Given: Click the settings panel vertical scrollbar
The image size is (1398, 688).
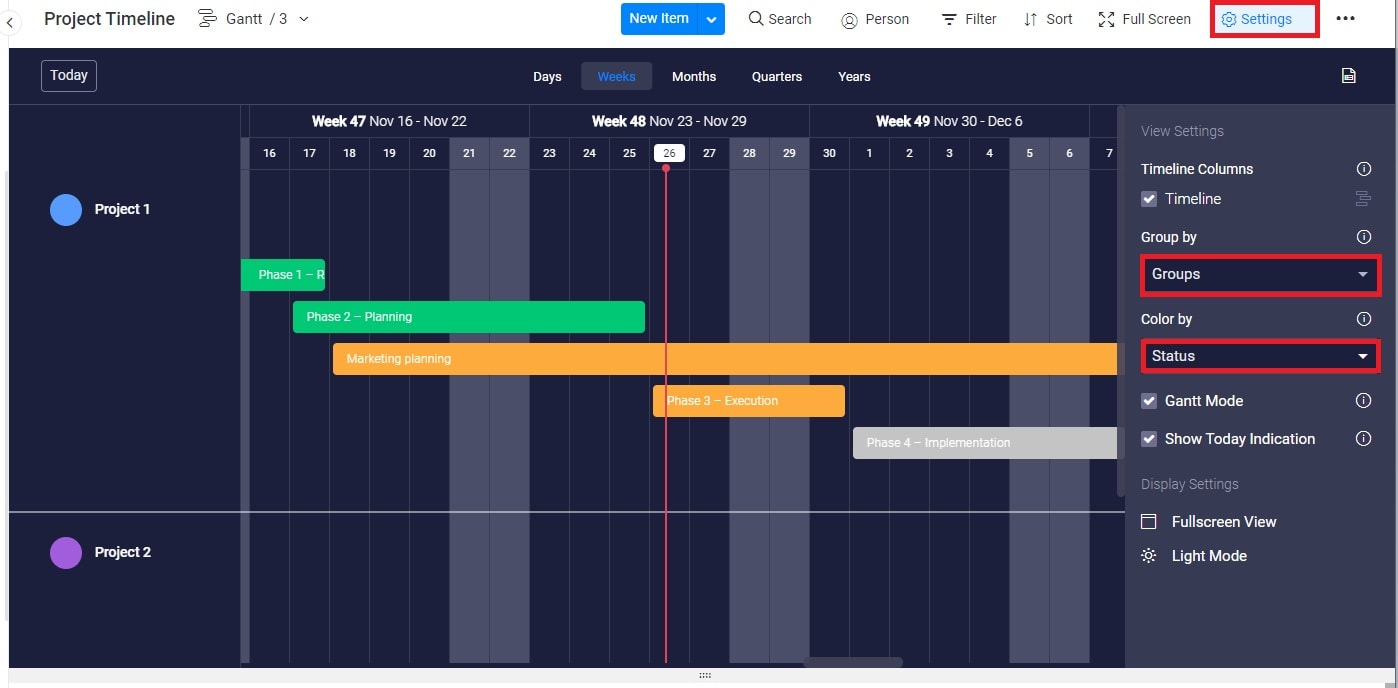Looking at the screenshot, I should tap(1121, 300).
